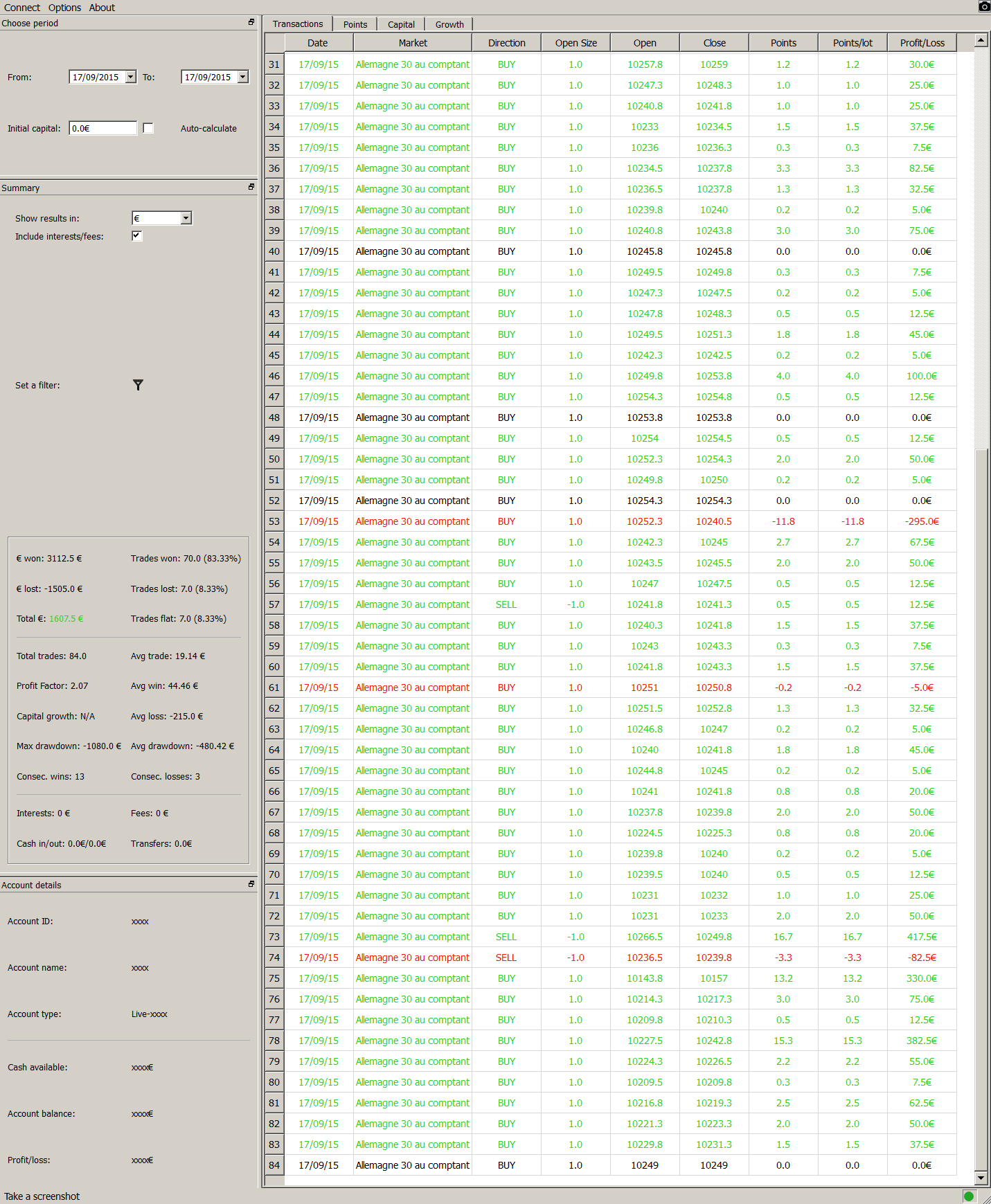This screenshot has width=991, height=1204.
Task: Undock the Account details panel
Action: pos(251,884)
